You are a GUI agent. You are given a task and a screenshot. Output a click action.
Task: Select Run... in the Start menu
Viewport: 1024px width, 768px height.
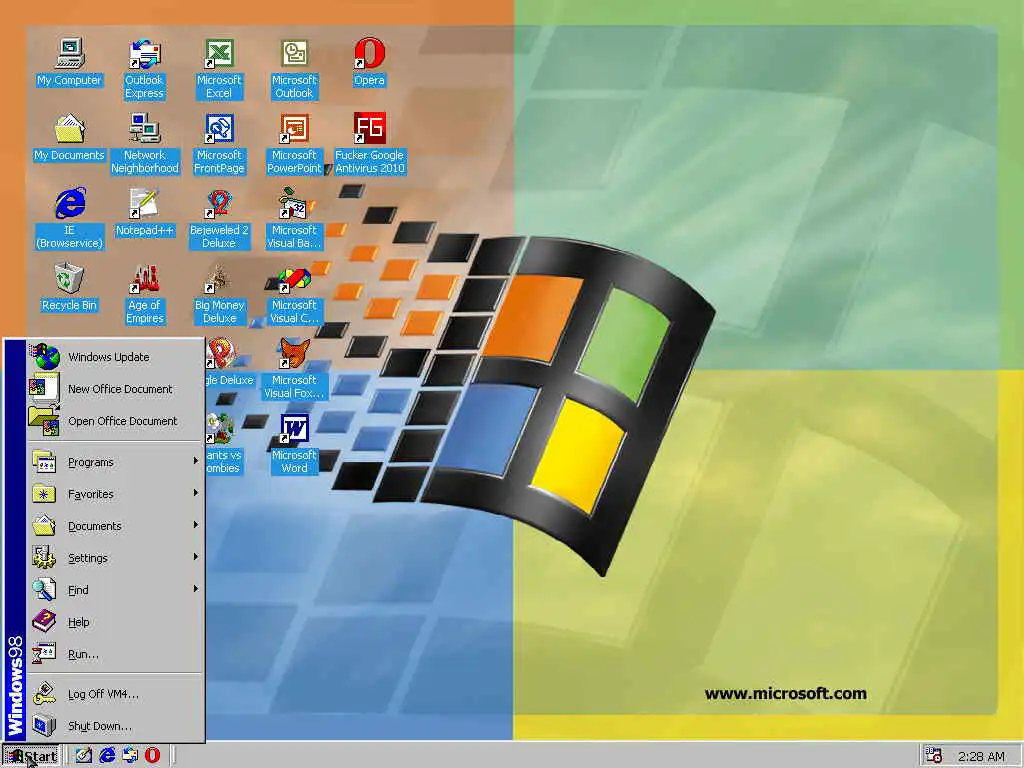point(116,654)
